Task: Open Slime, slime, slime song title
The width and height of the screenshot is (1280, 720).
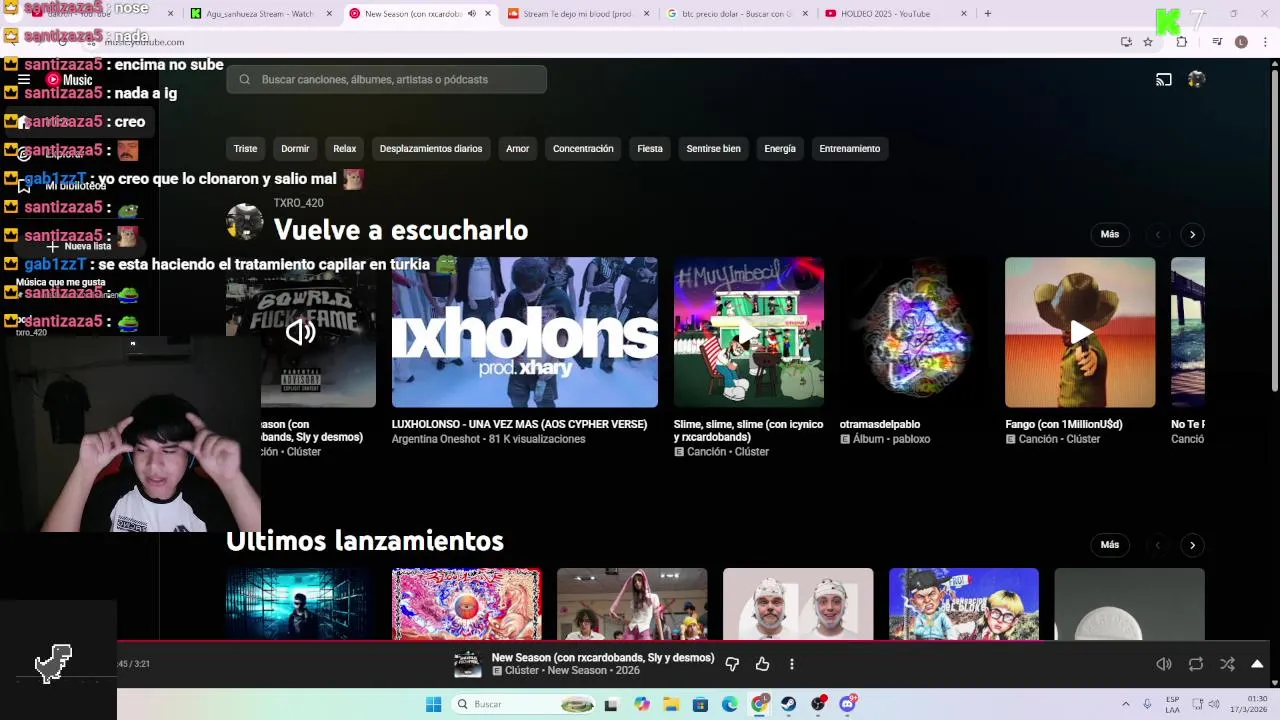Action: tap(748, 431)
